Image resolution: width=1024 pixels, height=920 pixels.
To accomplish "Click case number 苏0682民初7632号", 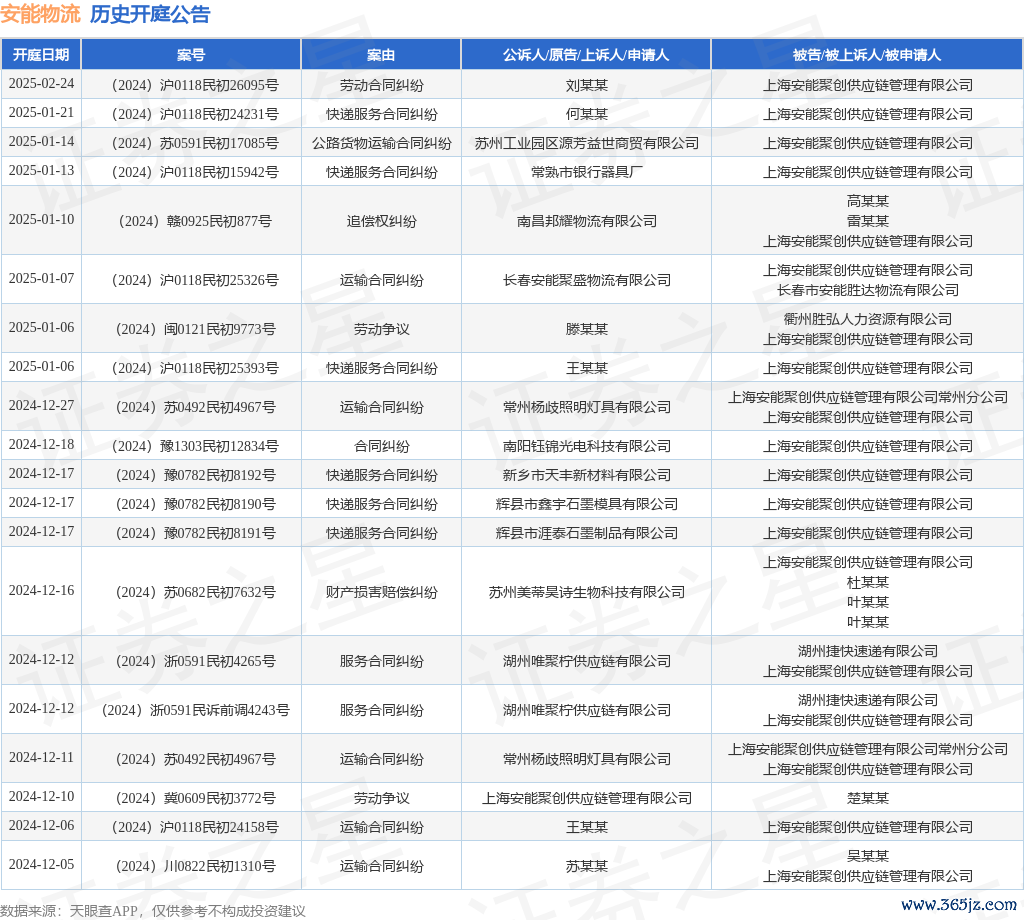I will pyautogui.click(x=195, y=592).
